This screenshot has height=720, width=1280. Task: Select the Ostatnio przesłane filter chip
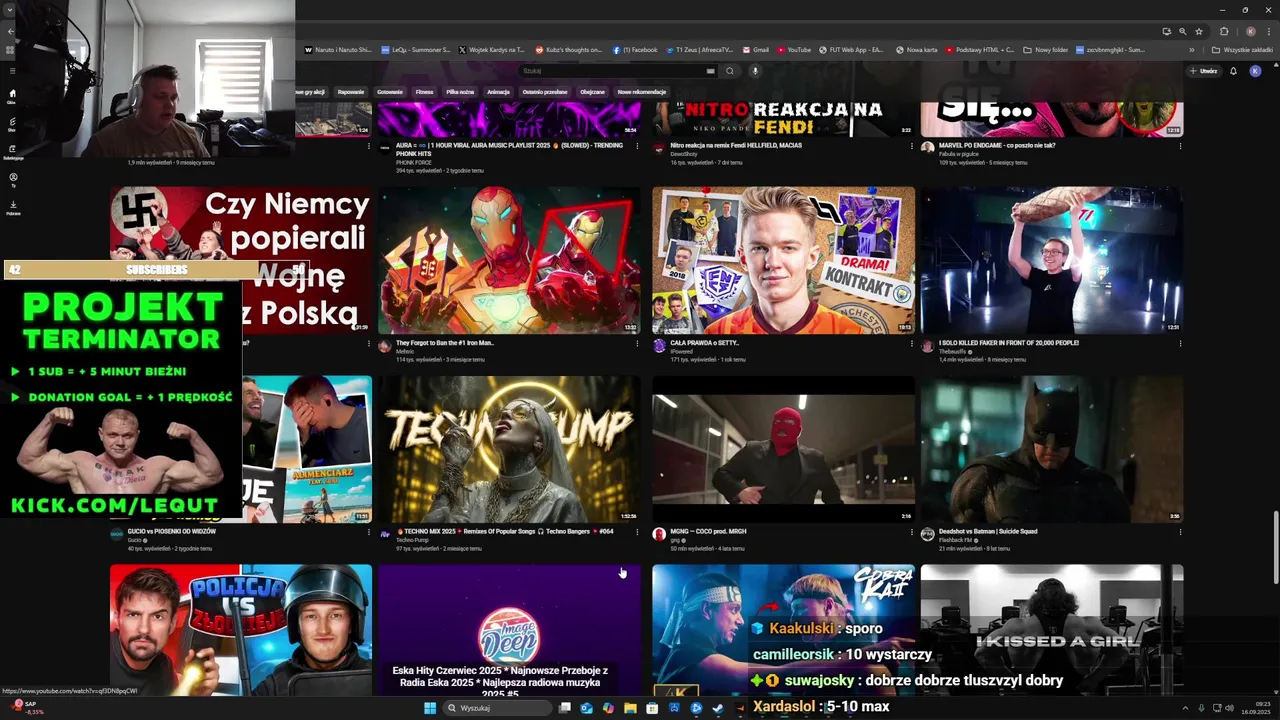click(545, 92)
